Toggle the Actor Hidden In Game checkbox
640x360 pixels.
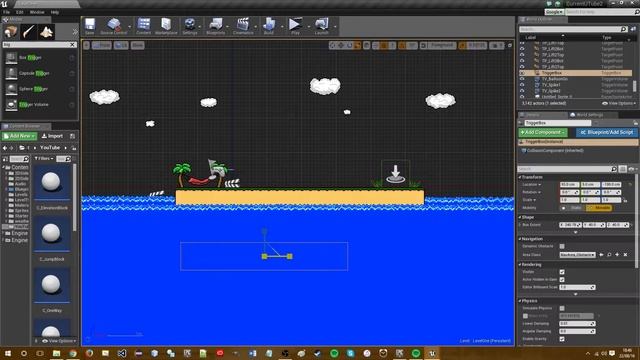tap(562, 280)
